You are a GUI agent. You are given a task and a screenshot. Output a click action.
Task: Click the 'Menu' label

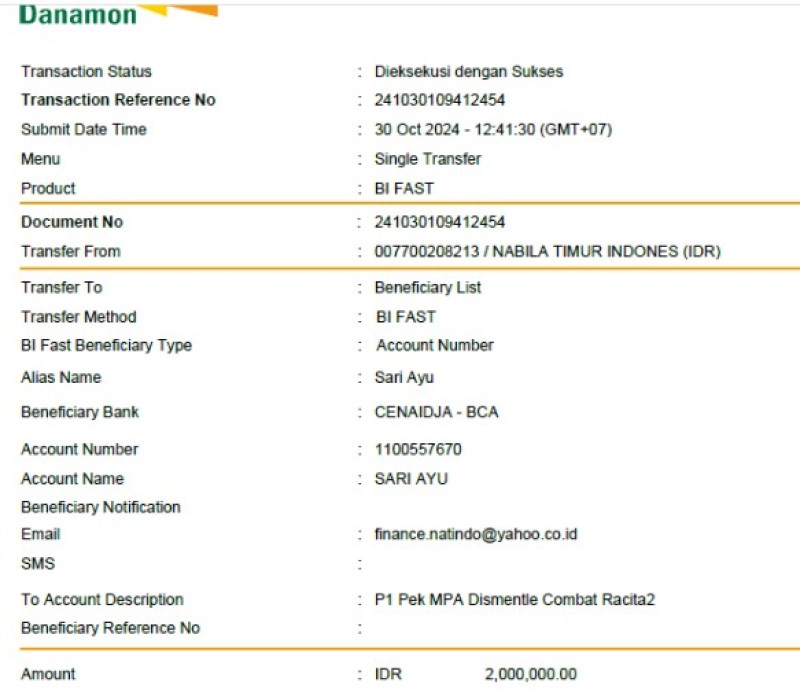(x=40, y=159)
